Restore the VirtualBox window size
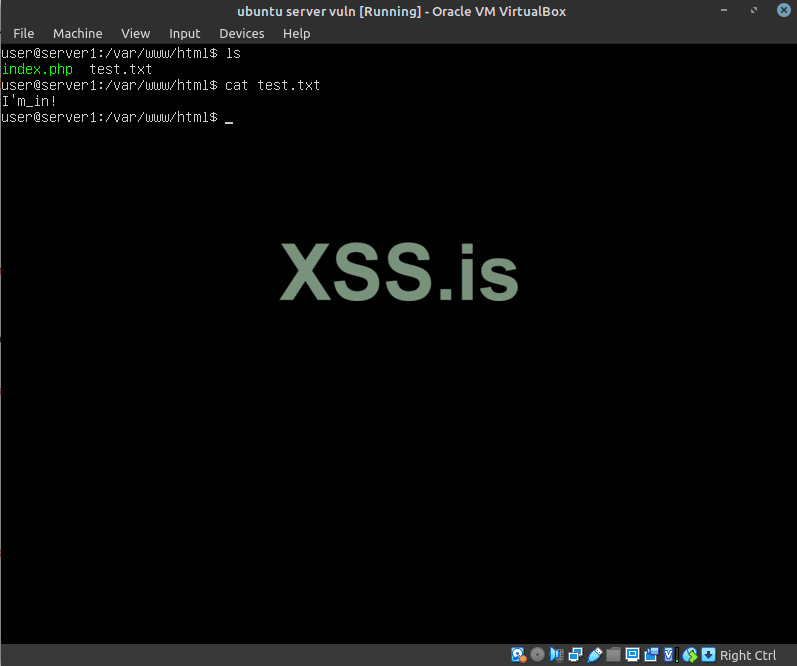797x666 pixels. [754, 10]
